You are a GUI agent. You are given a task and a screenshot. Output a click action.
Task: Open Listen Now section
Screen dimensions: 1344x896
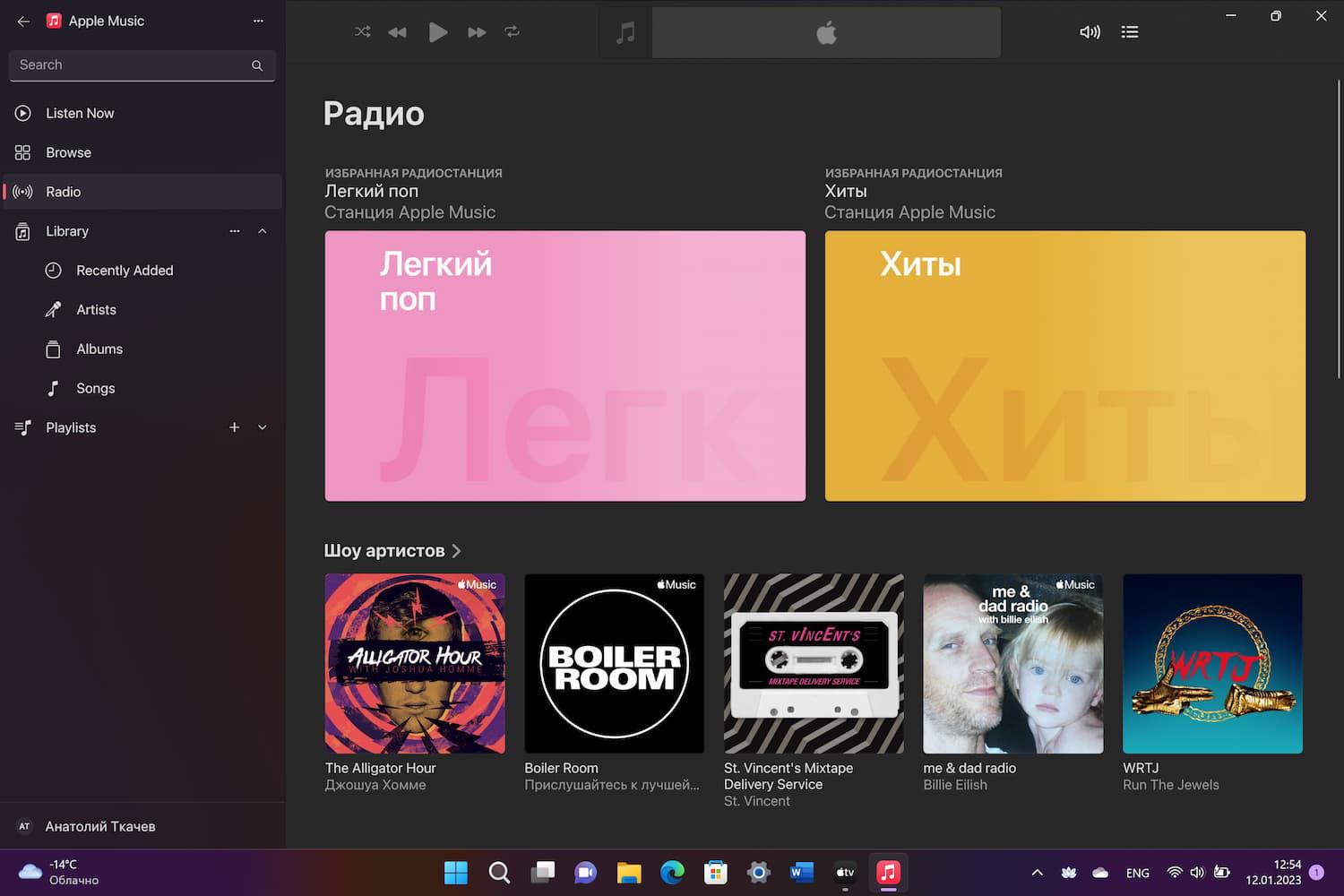tap(142, 113)
